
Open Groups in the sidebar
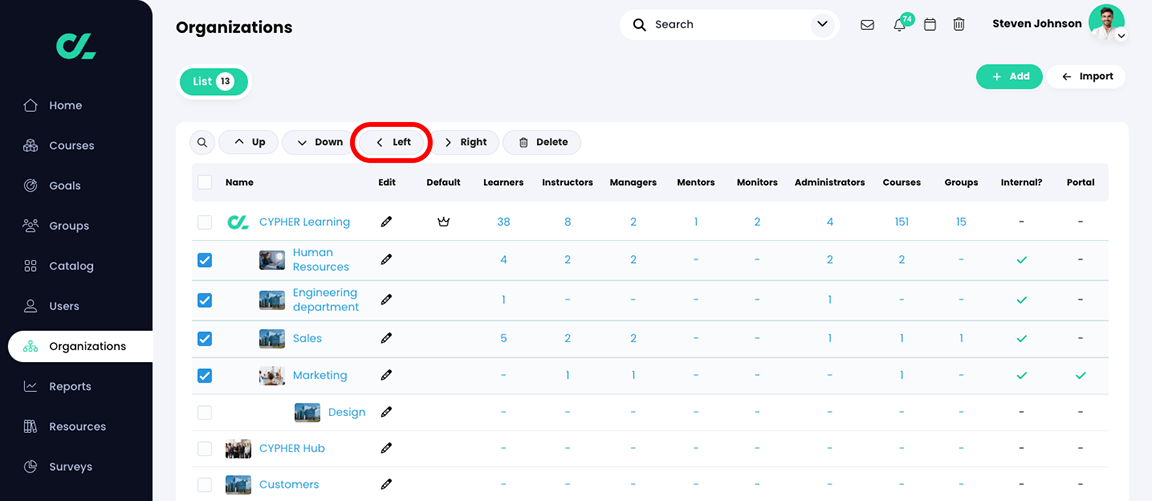(69, 226)
